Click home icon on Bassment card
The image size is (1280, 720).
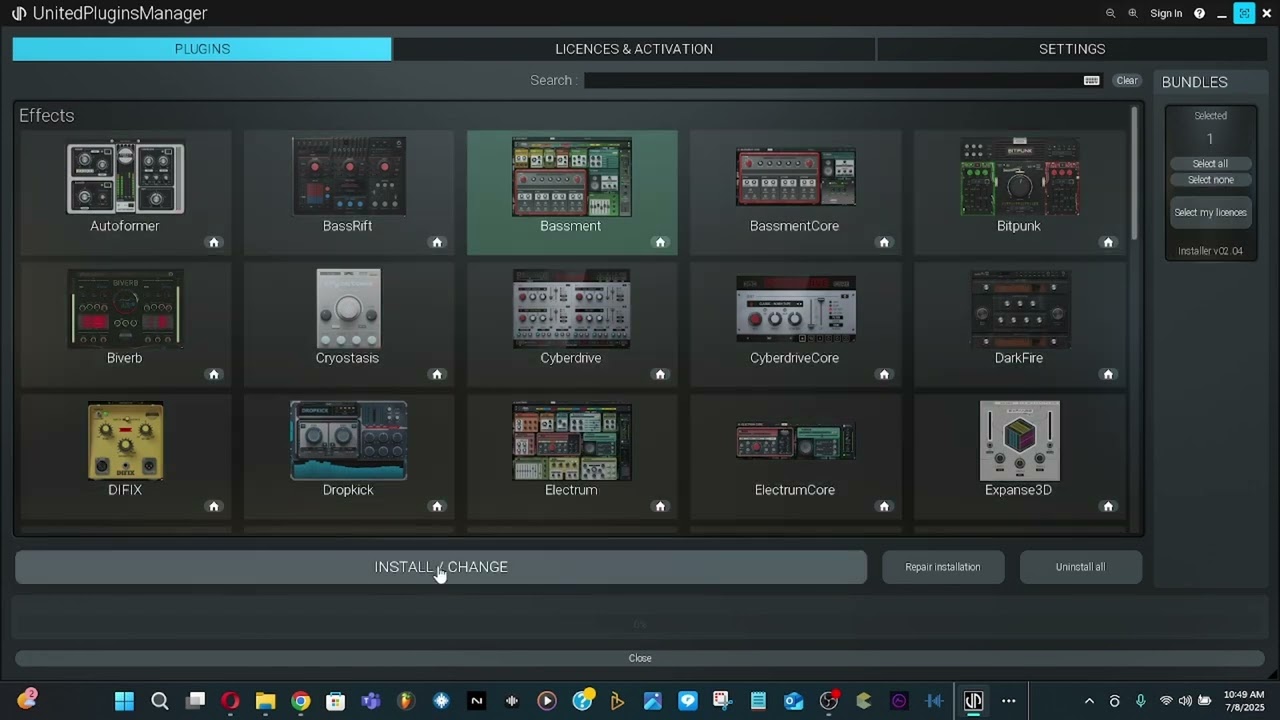click(660, 242)
